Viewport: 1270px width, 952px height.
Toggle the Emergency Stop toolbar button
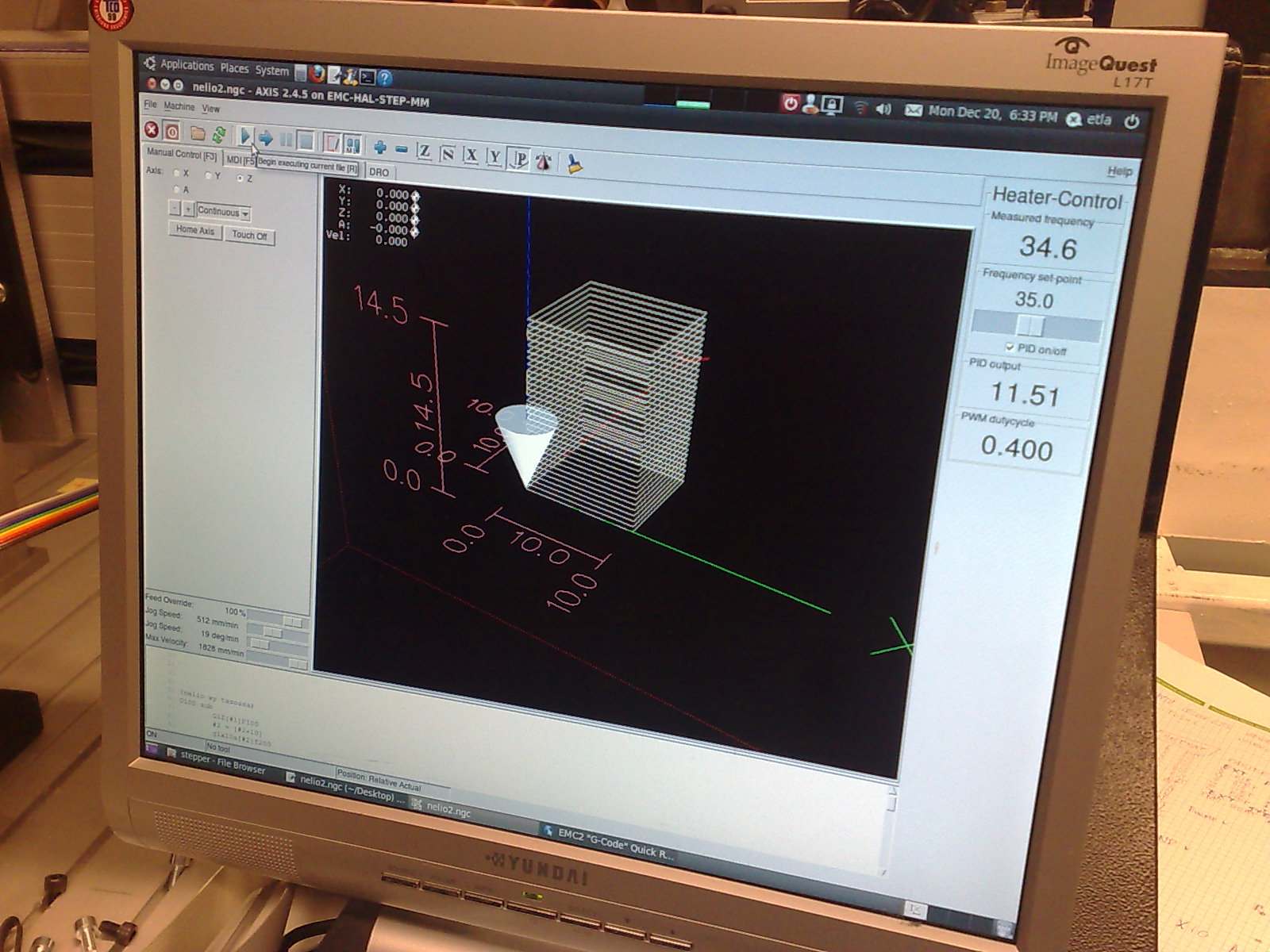coord(151,131)
